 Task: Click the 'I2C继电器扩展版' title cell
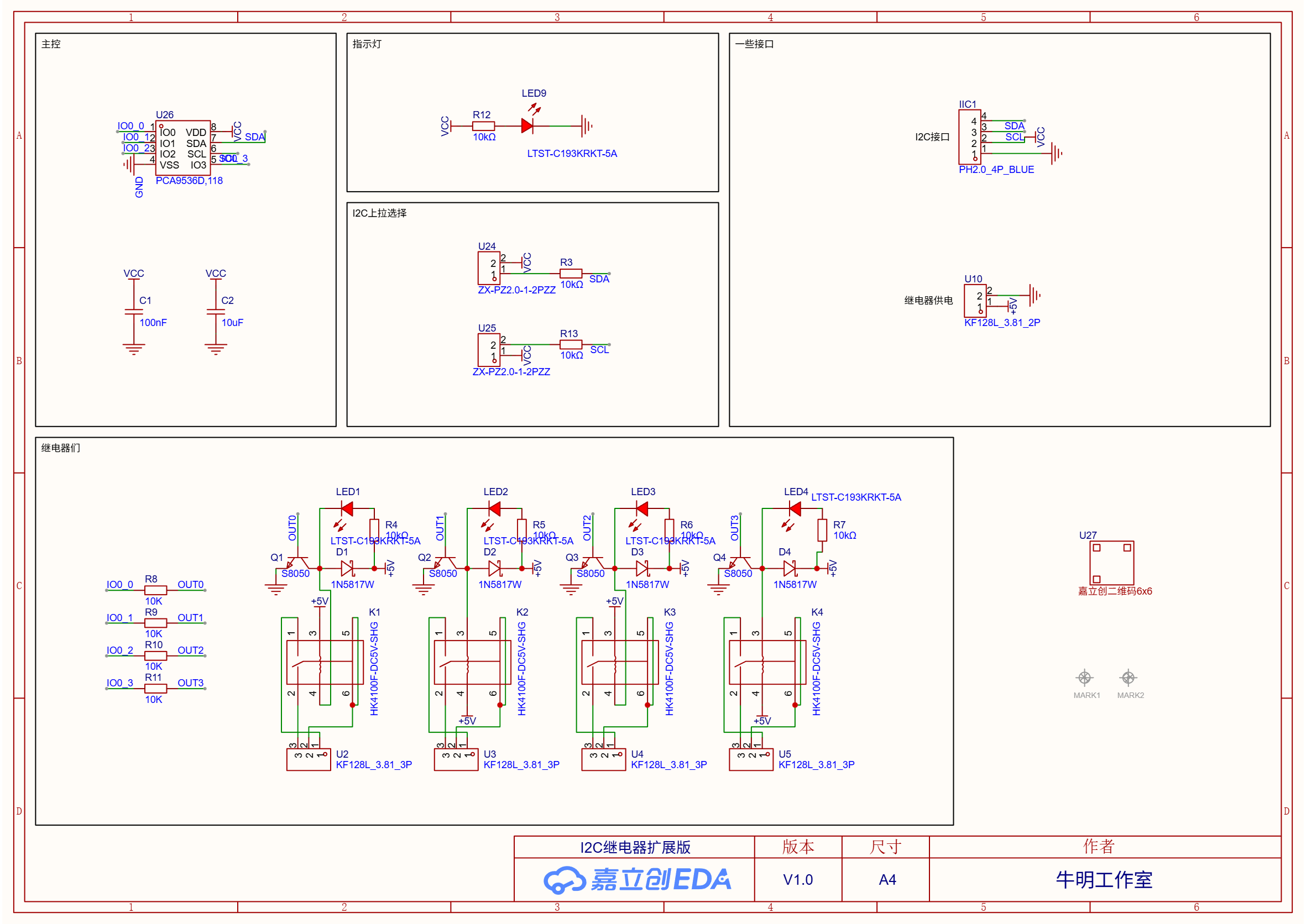[635, 847]
